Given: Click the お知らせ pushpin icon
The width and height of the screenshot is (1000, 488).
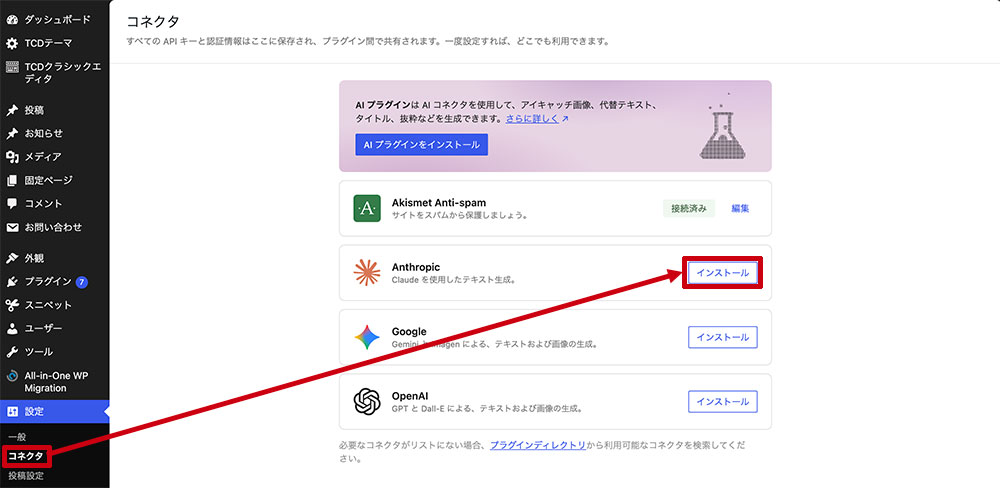Looking at the screenshot, I should [12, 134].
